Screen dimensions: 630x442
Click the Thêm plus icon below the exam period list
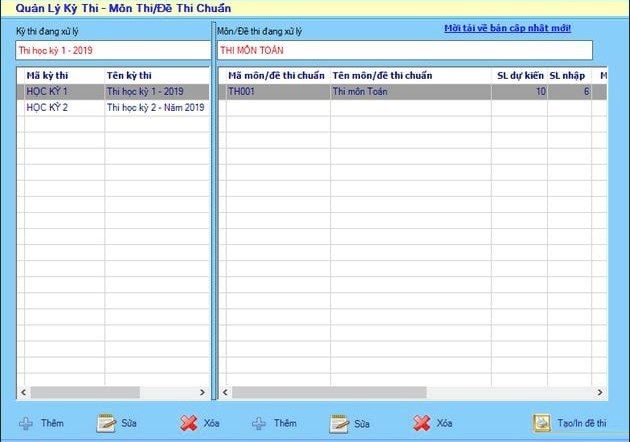point(26,423)
